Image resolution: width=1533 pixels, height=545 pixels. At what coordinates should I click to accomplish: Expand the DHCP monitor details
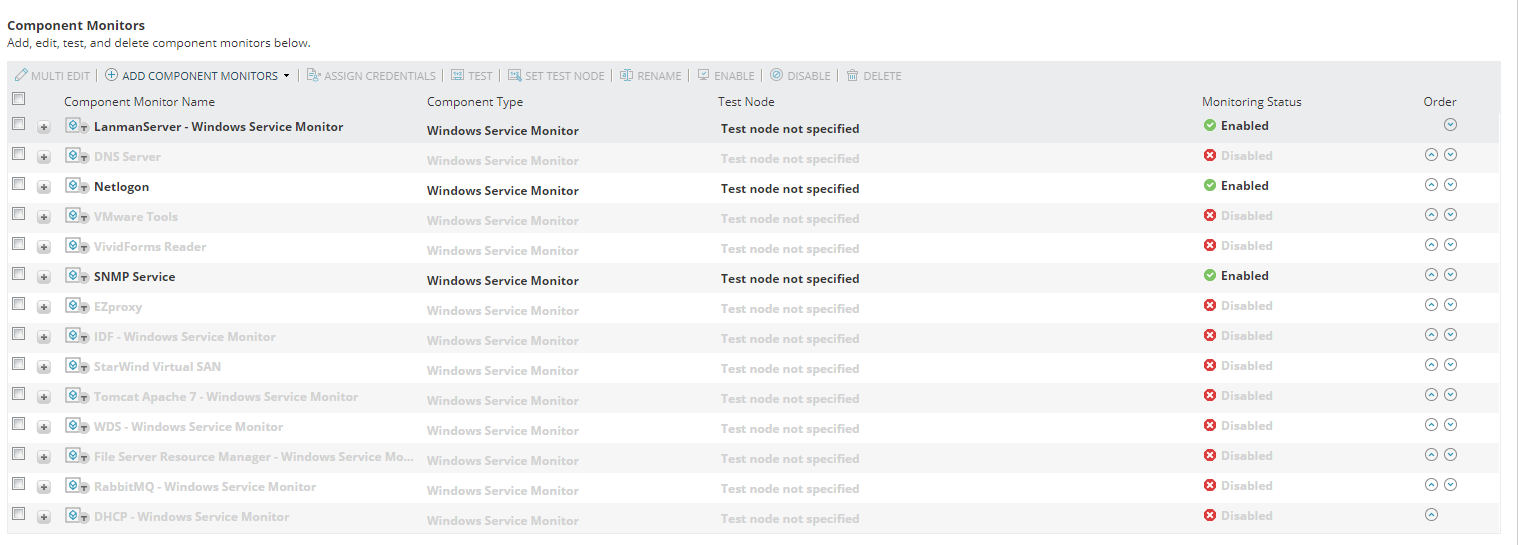tap(44, 518)
